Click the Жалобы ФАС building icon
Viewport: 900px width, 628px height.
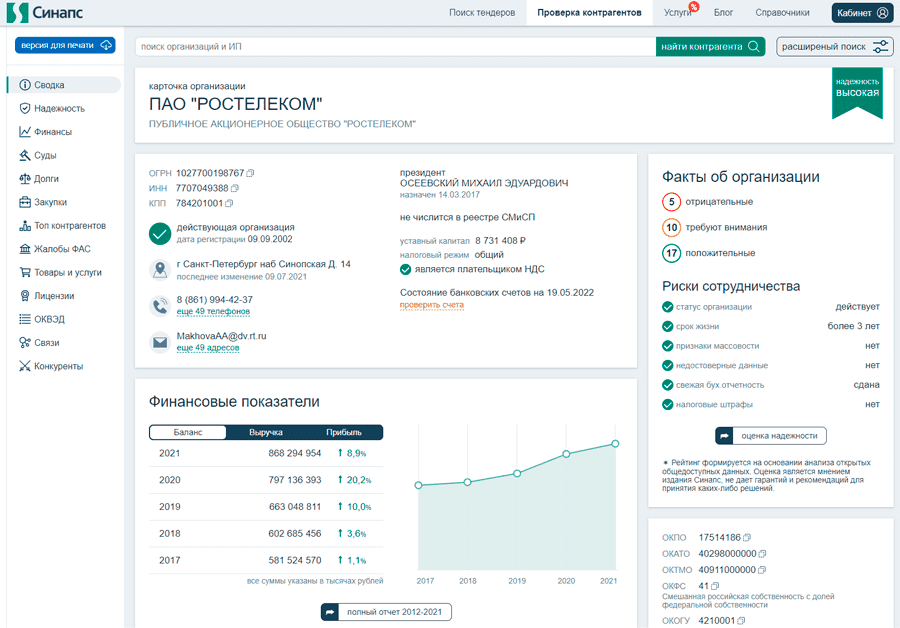[x=25, y=249]
